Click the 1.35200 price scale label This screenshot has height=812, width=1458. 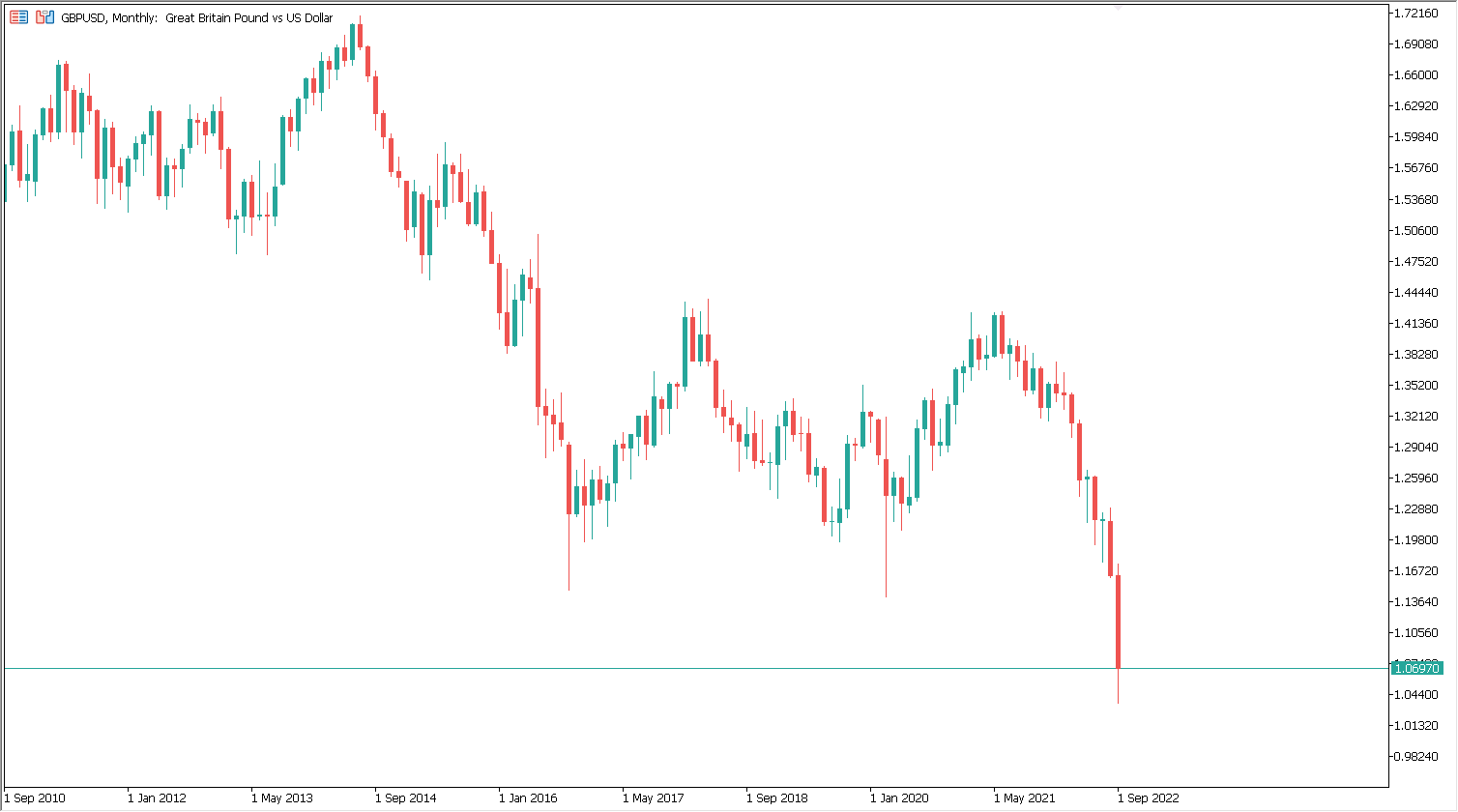(1415, 385)
